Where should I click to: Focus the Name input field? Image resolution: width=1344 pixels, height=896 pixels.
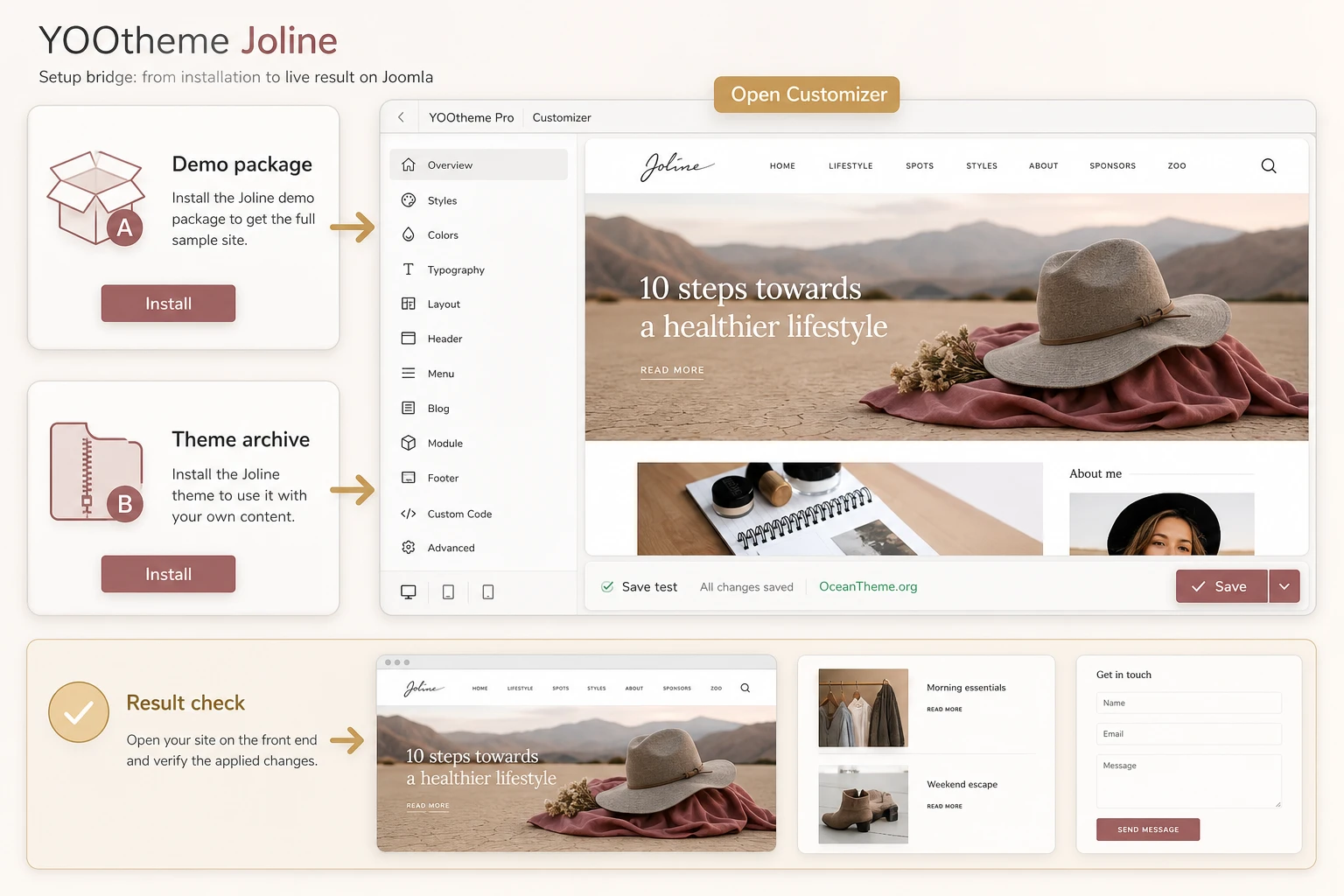tap(1188, 703)
